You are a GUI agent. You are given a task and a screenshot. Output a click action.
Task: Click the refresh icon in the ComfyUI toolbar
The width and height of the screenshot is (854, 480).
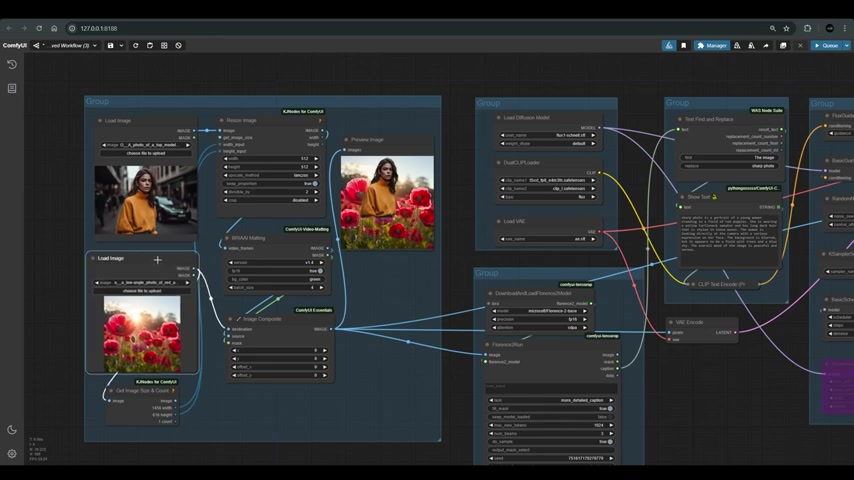[136, 46]
